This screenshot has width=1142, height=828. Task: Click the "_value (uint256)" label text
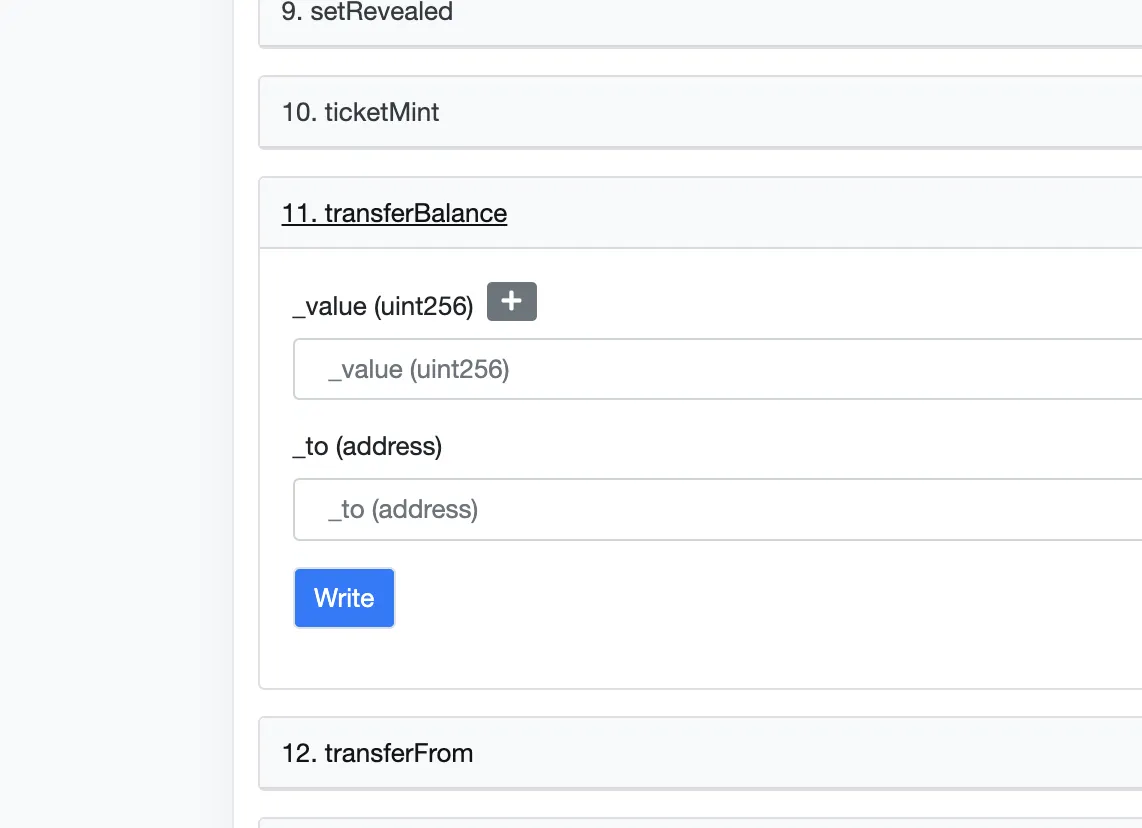383,306
